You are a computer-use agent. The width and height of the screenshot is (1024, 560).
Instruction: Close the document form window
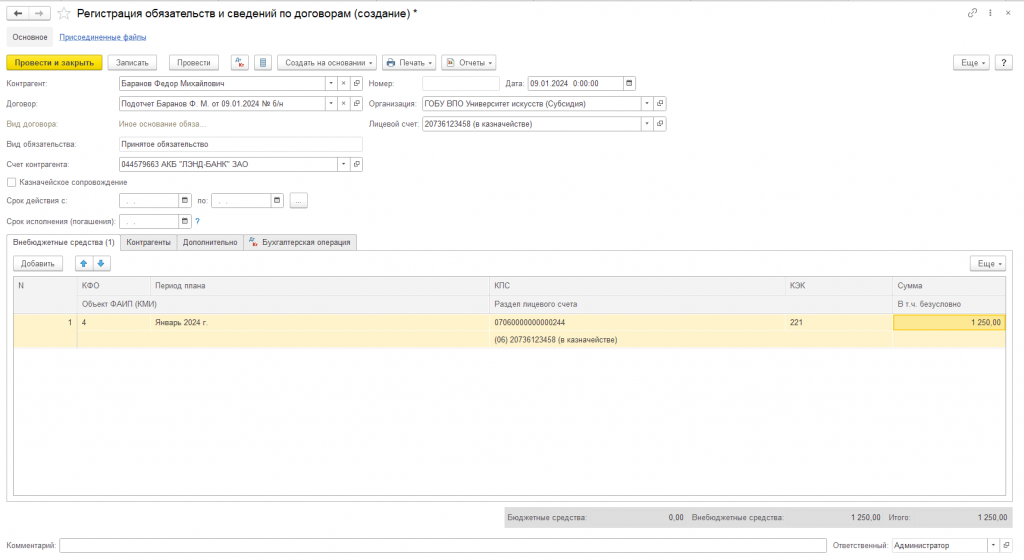coord(1008,12)
